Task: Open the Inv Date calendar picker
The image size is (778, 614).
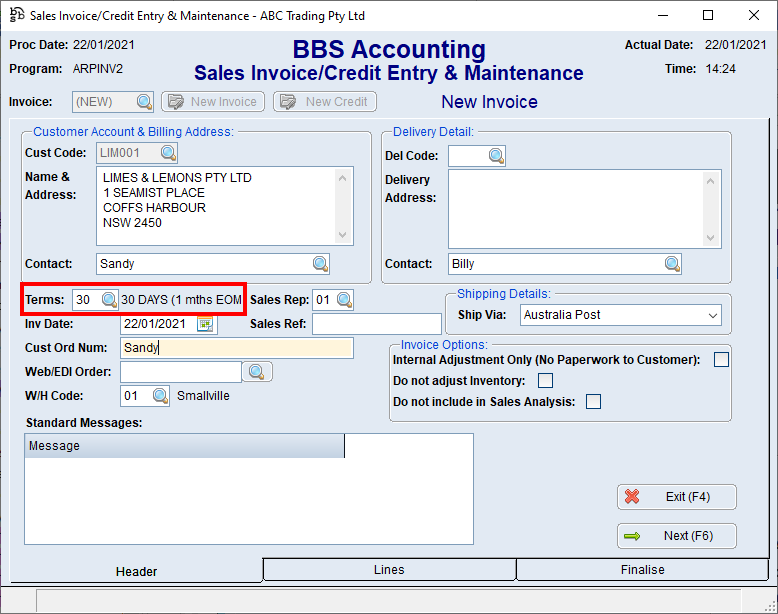Action: (206, 324)
